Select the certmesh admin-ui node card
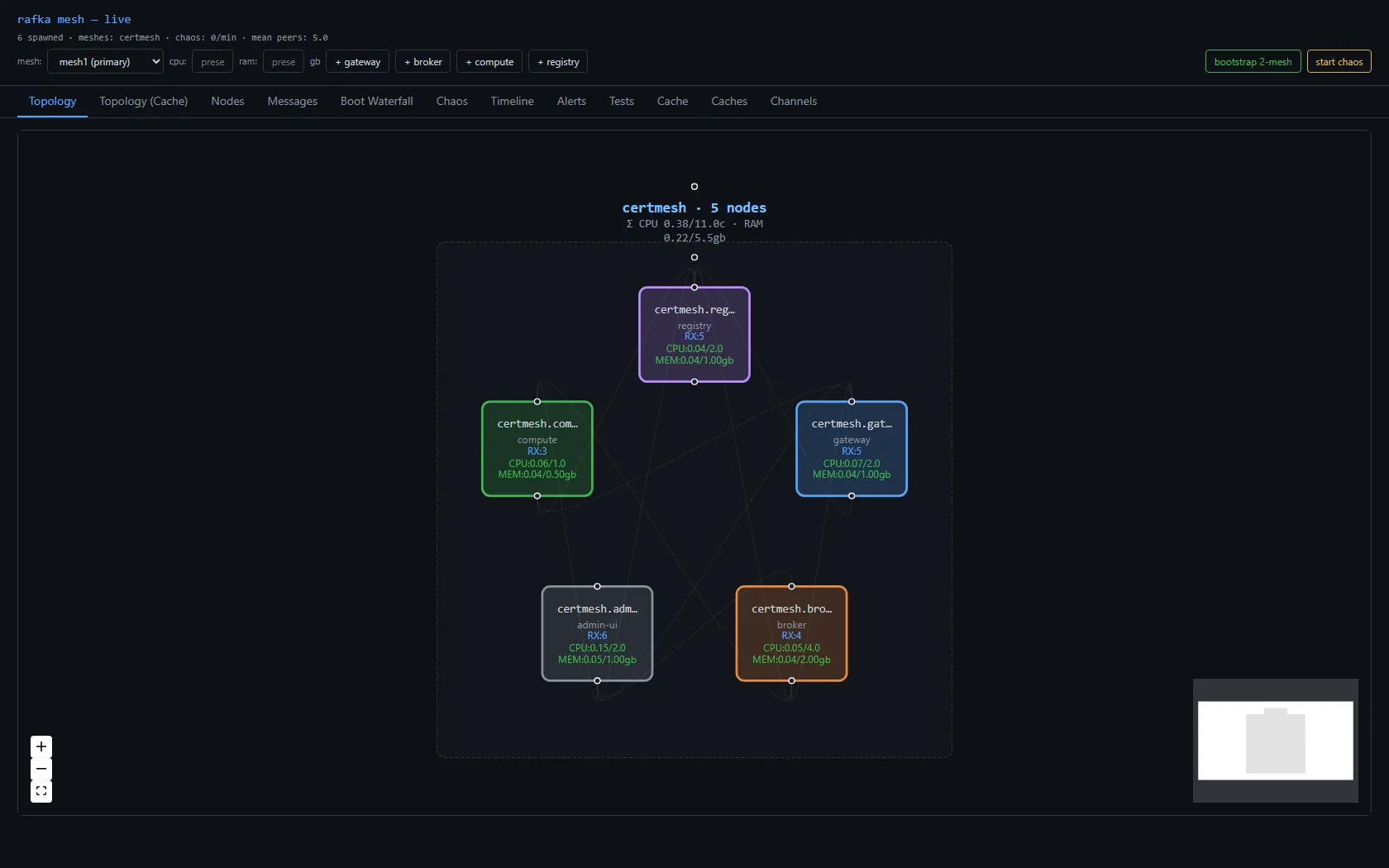Screen dimensions: 1389x868 click(597, 633)
